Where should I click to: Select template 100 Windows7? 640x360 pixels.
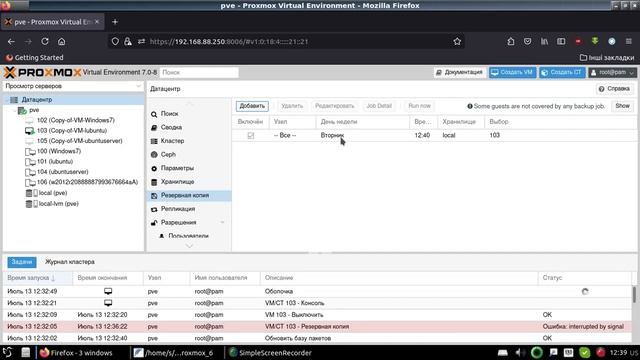pyautogui.click(x=59, y=151)
